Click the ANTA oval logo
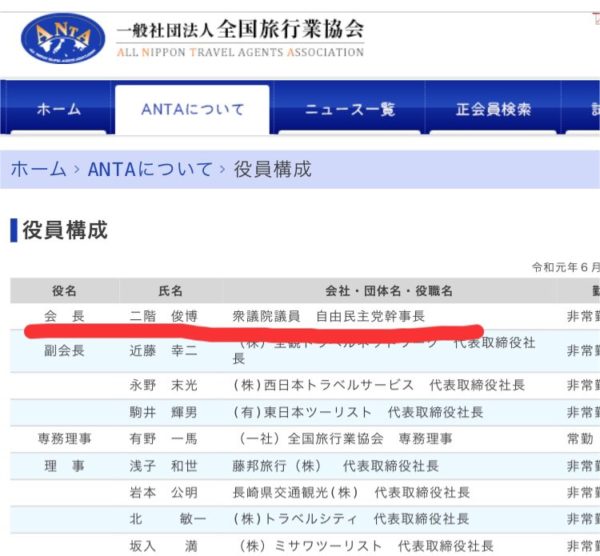 coord(63,38)
